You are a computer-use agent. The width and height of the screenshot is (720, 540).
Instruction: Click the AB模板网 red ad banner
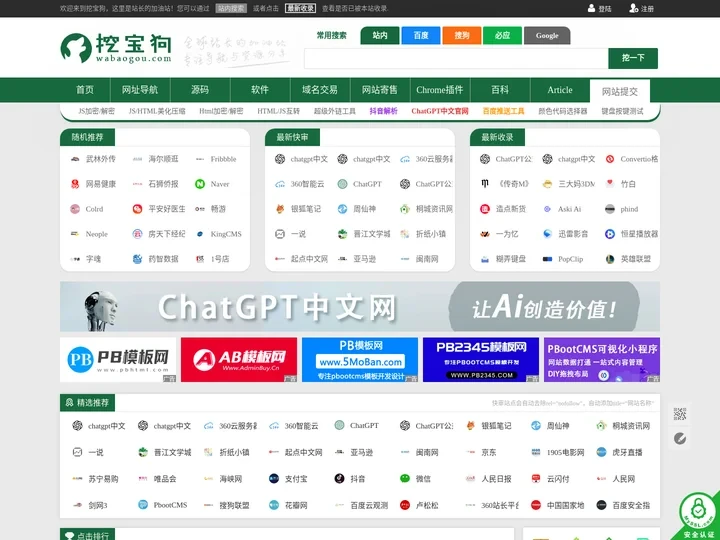(x=239, y=360)
